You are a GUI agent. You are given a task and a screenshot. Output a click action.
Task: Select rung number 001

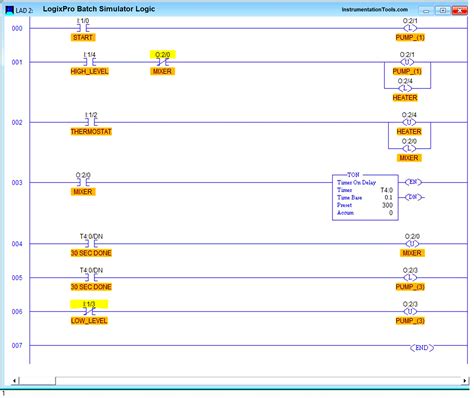(x=17, y=62)
